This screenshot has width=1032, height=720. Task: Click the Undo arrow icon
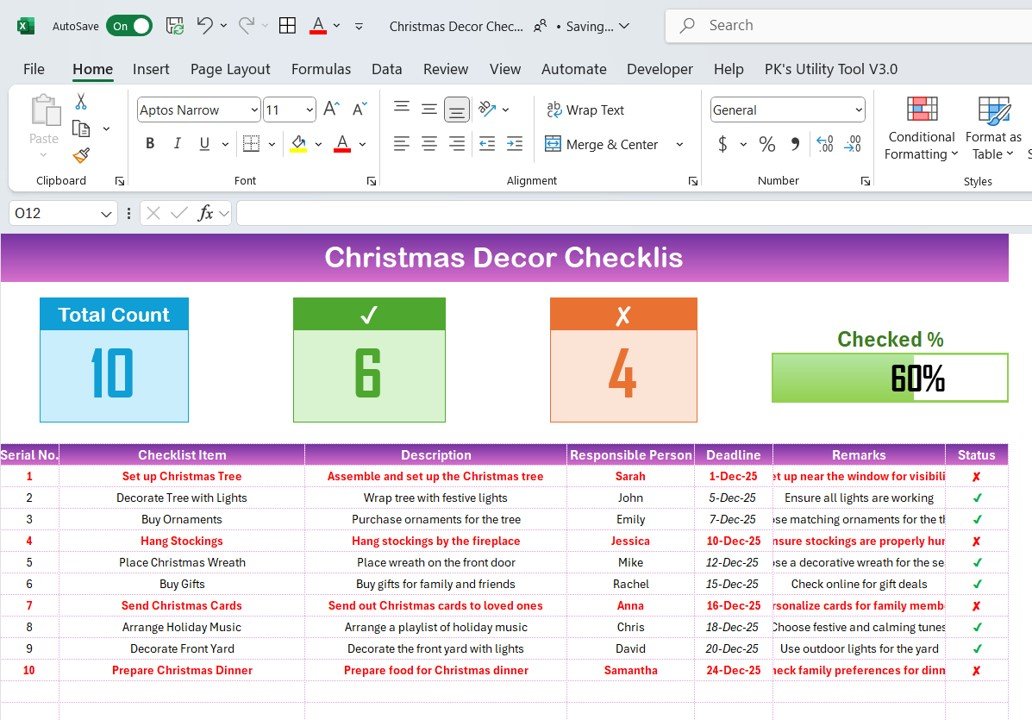(205, 26)
